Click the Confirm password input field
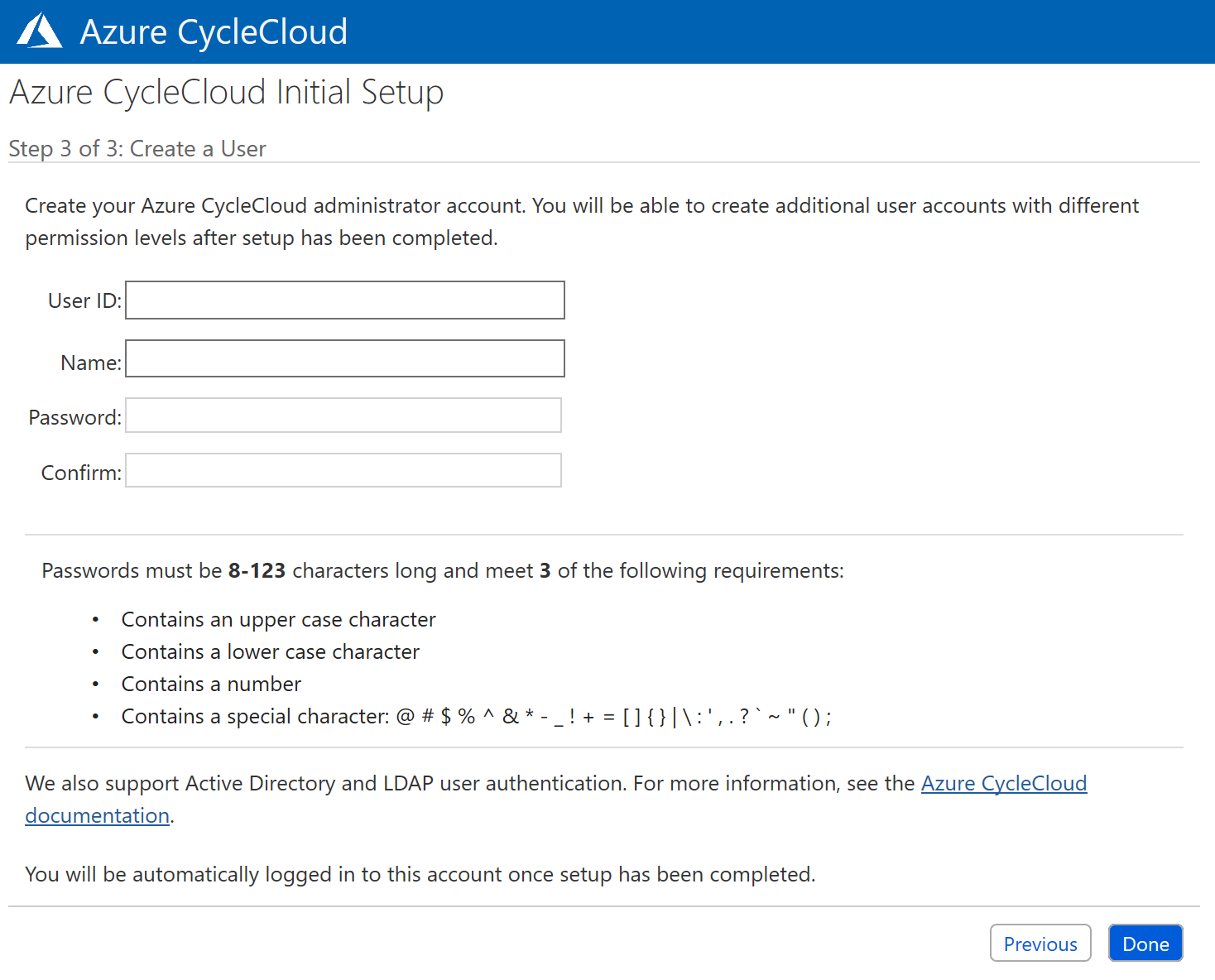 [x=343, y=469]
